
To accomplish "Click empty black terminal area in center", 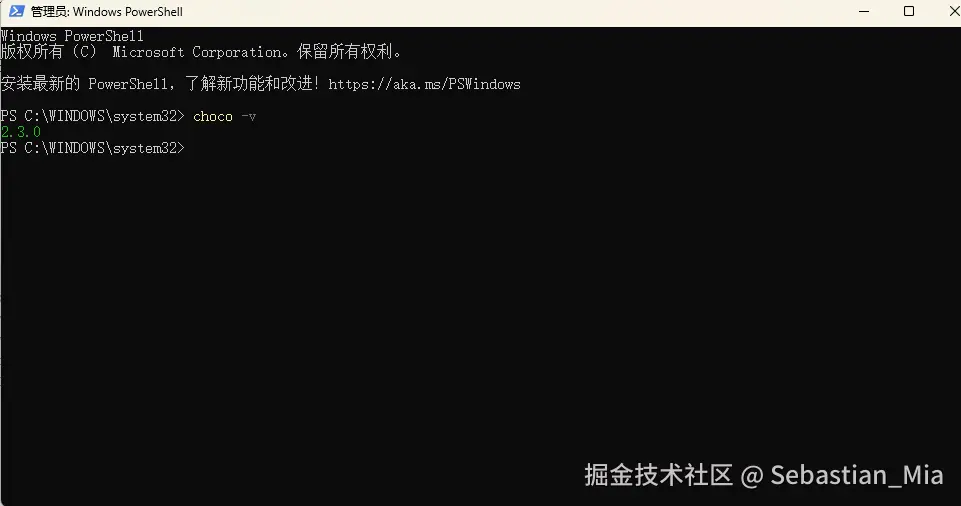I will (x=480, y=294).
